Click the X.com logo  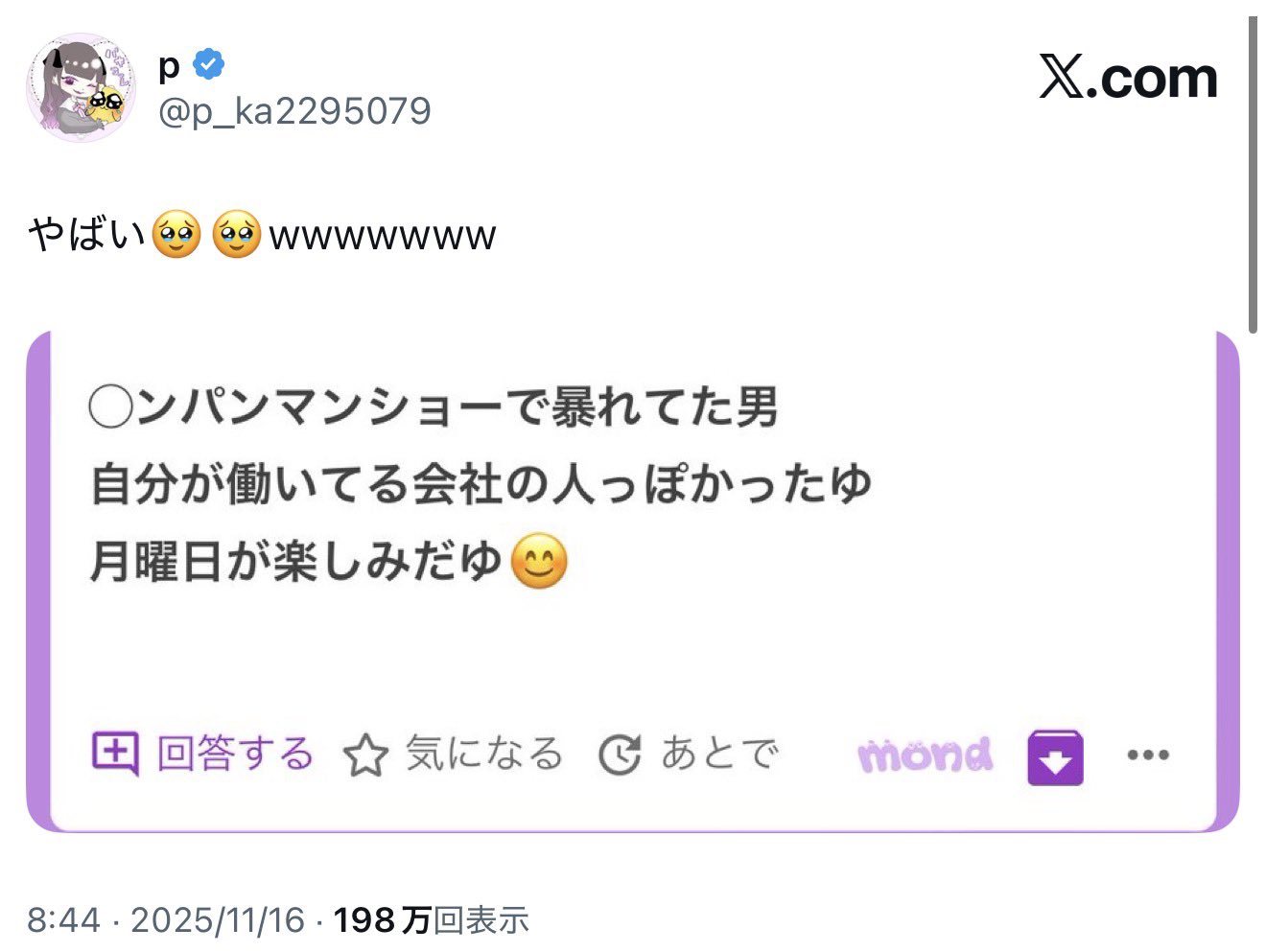1128,78
